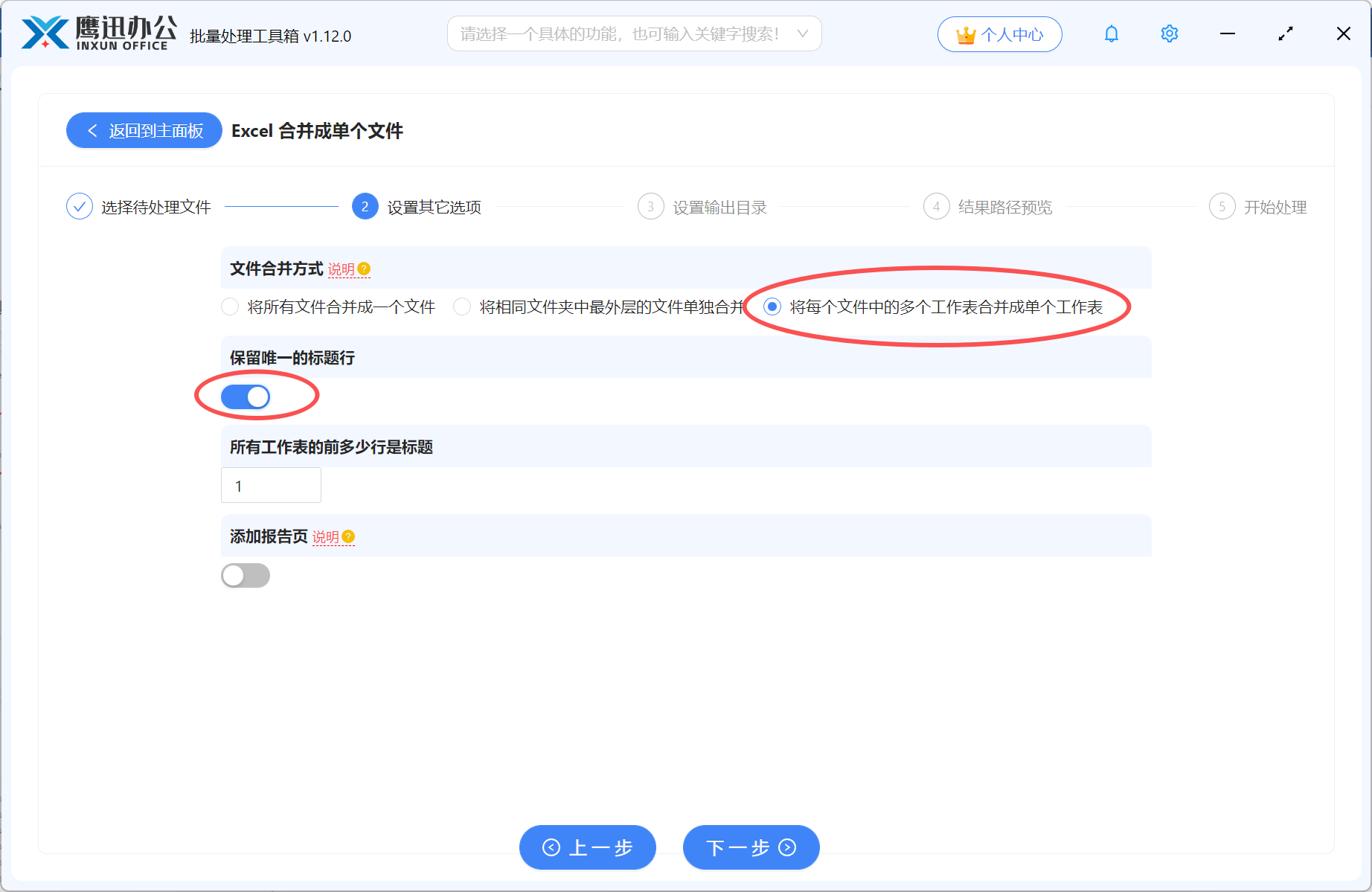1372x892 pixels.
Task: Select the 将所有文件合并成一个文件 radio option
Action: coord(230,306)
